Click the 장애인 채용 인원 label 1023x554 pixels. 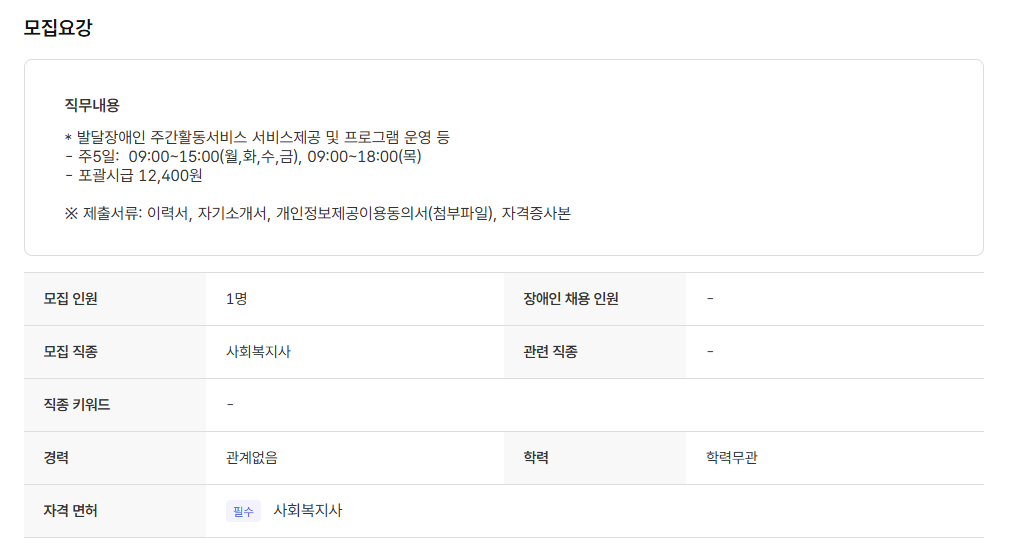click(571, 299)
